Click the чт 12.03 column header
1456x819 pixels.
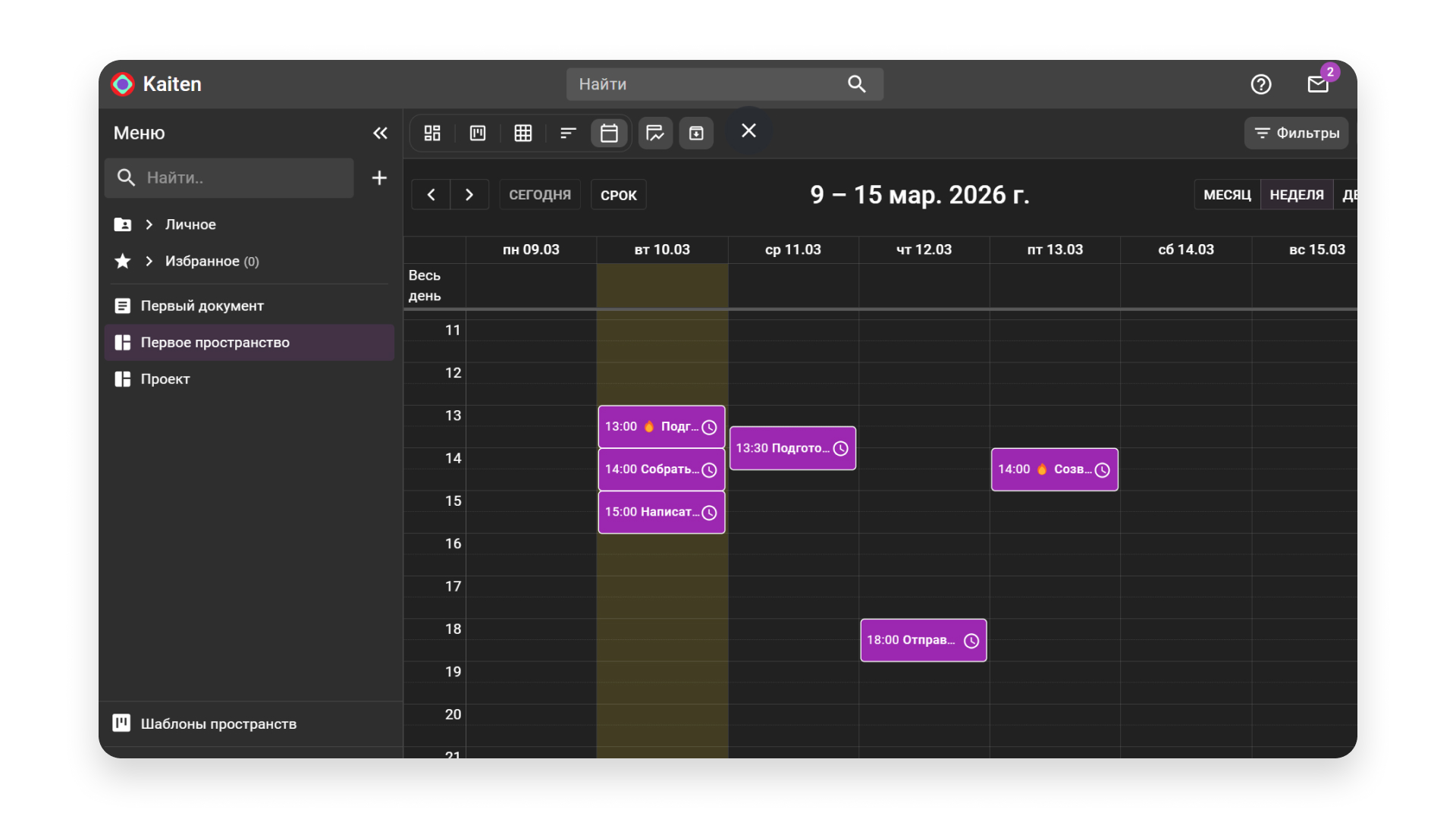924,249
